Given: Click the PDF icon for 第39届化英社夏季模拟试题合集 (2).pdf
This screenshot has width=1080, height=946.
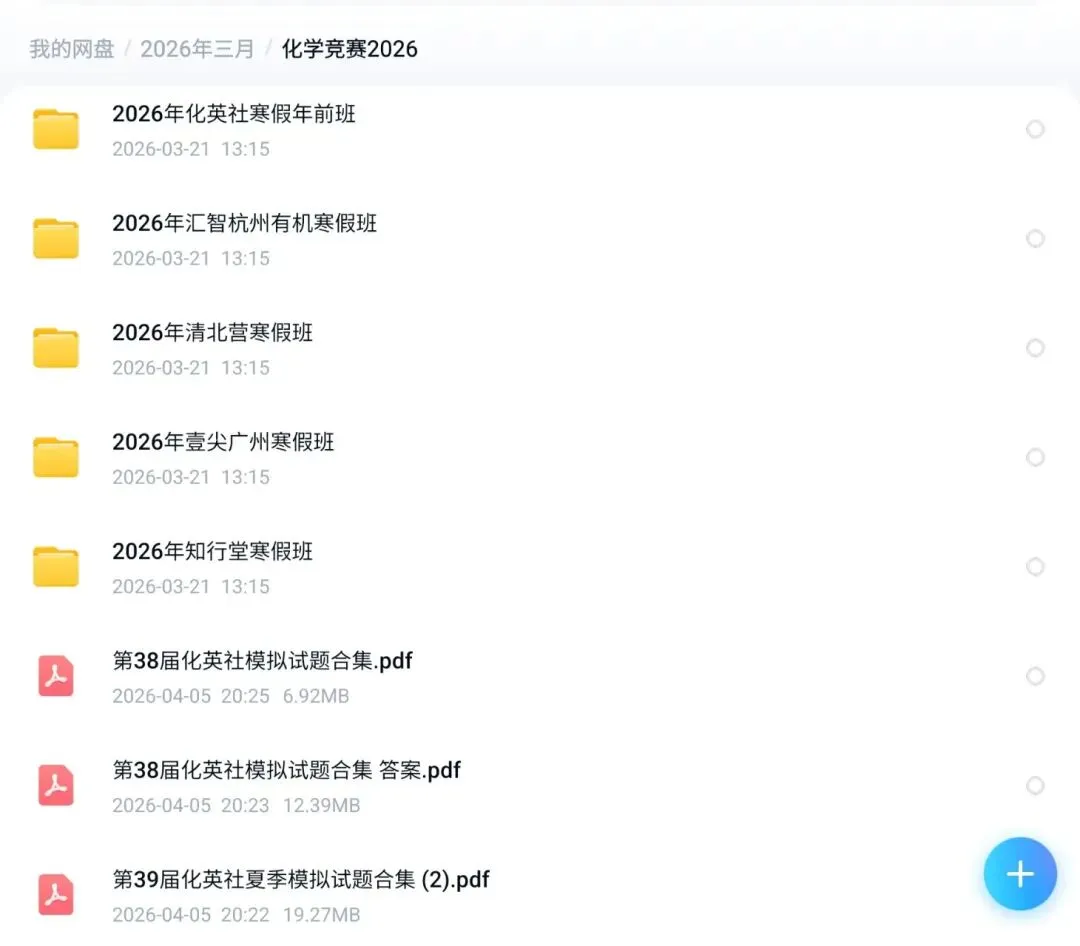Looking at the screenshot, I should (x=56, y=896).
